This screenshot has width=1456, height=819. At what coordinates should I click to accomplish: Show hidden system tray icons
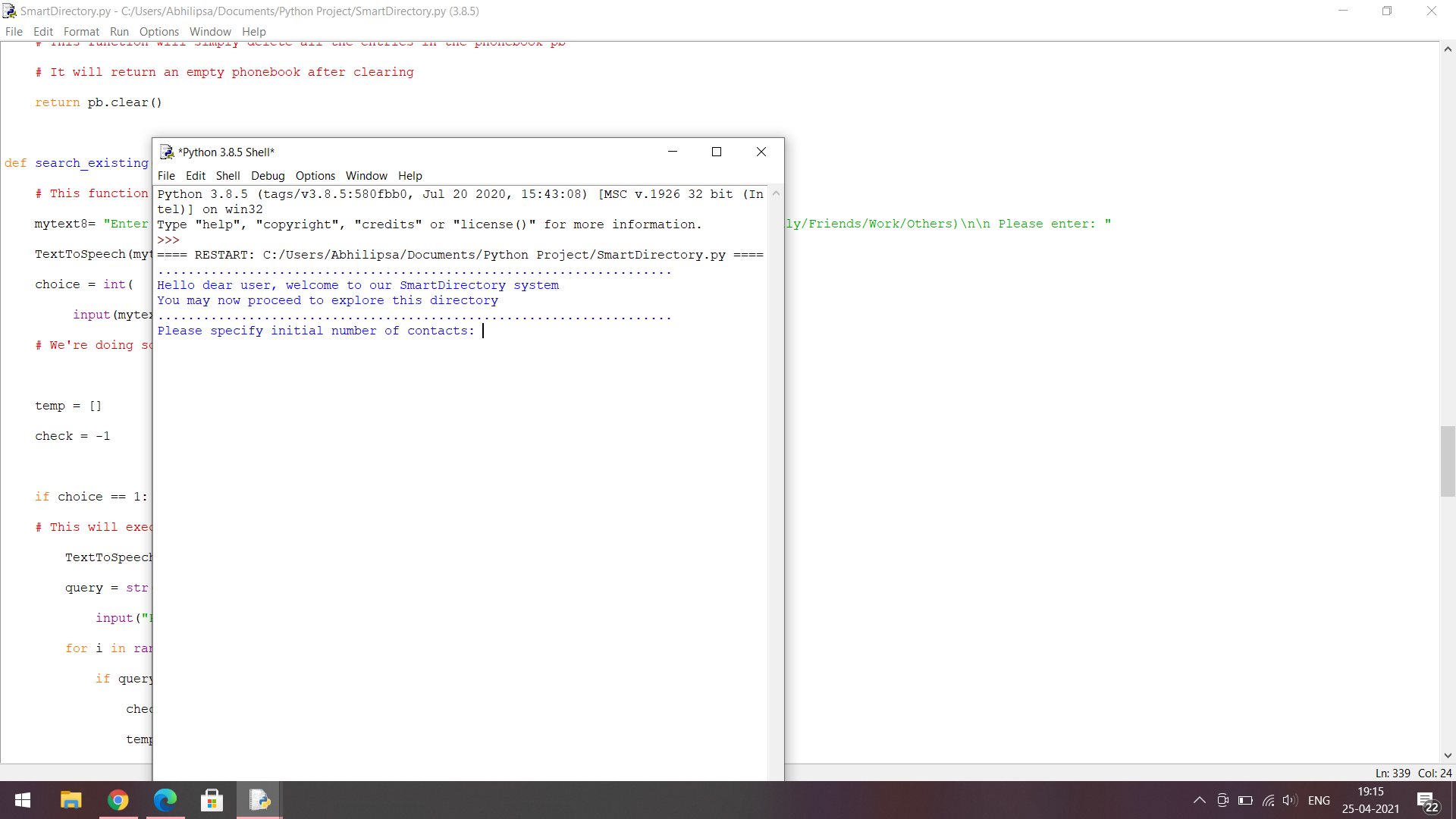[x=1200, y=800]
